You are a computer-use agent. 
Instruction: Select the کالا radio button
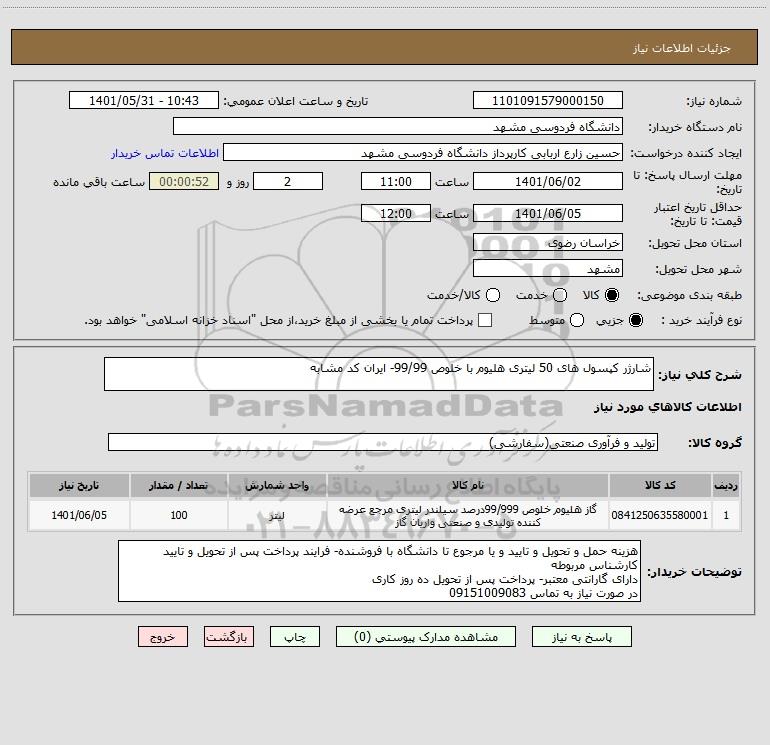click(612, 295)
